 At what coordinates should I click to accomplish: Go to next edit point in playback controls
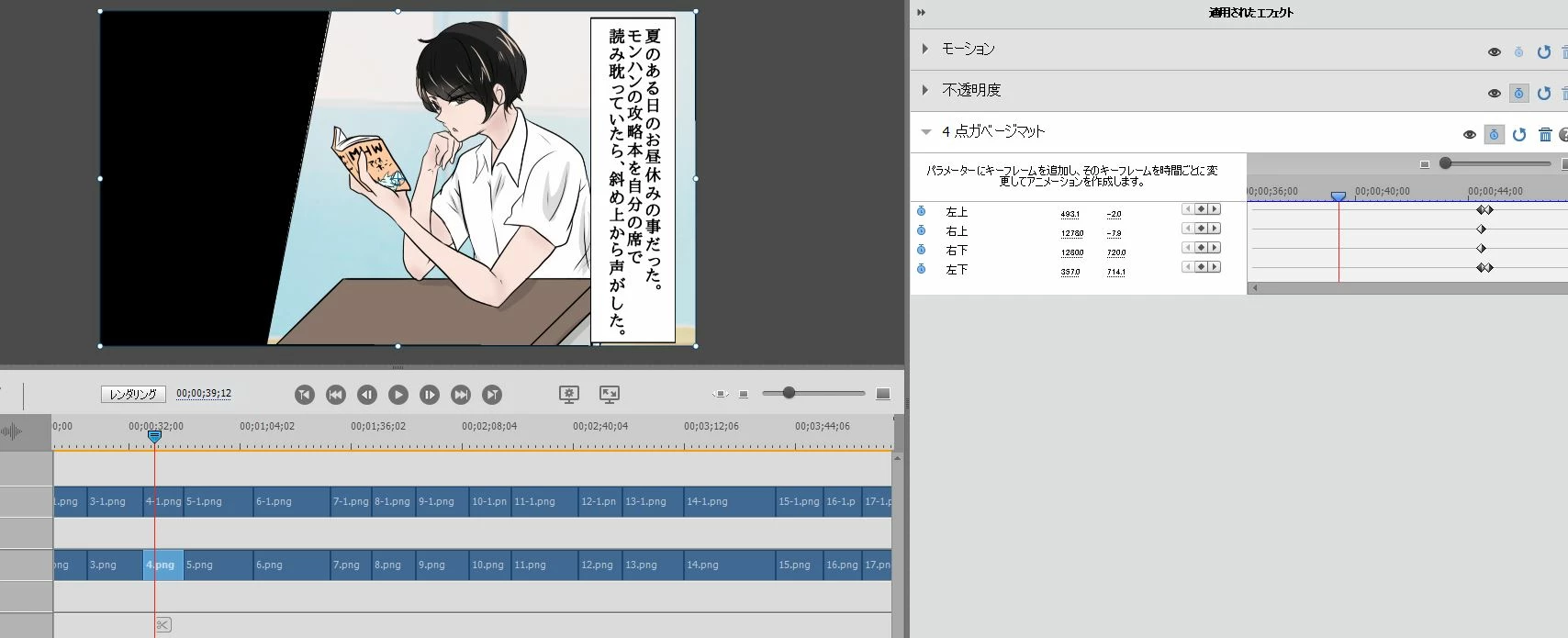(x=492, y=395)
